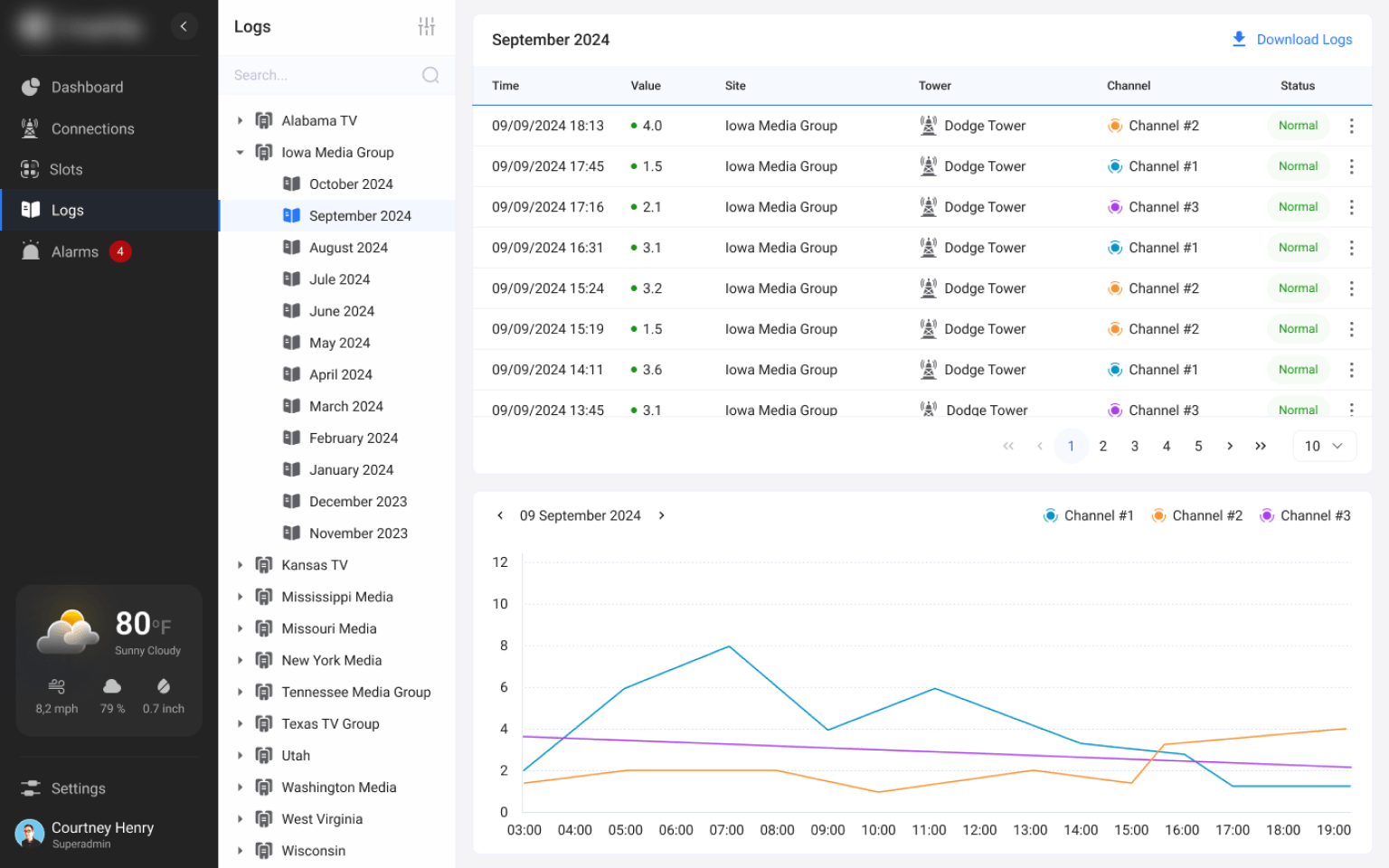
Task: Expand the Kansas TV tree node
Action: coord(240,565)
